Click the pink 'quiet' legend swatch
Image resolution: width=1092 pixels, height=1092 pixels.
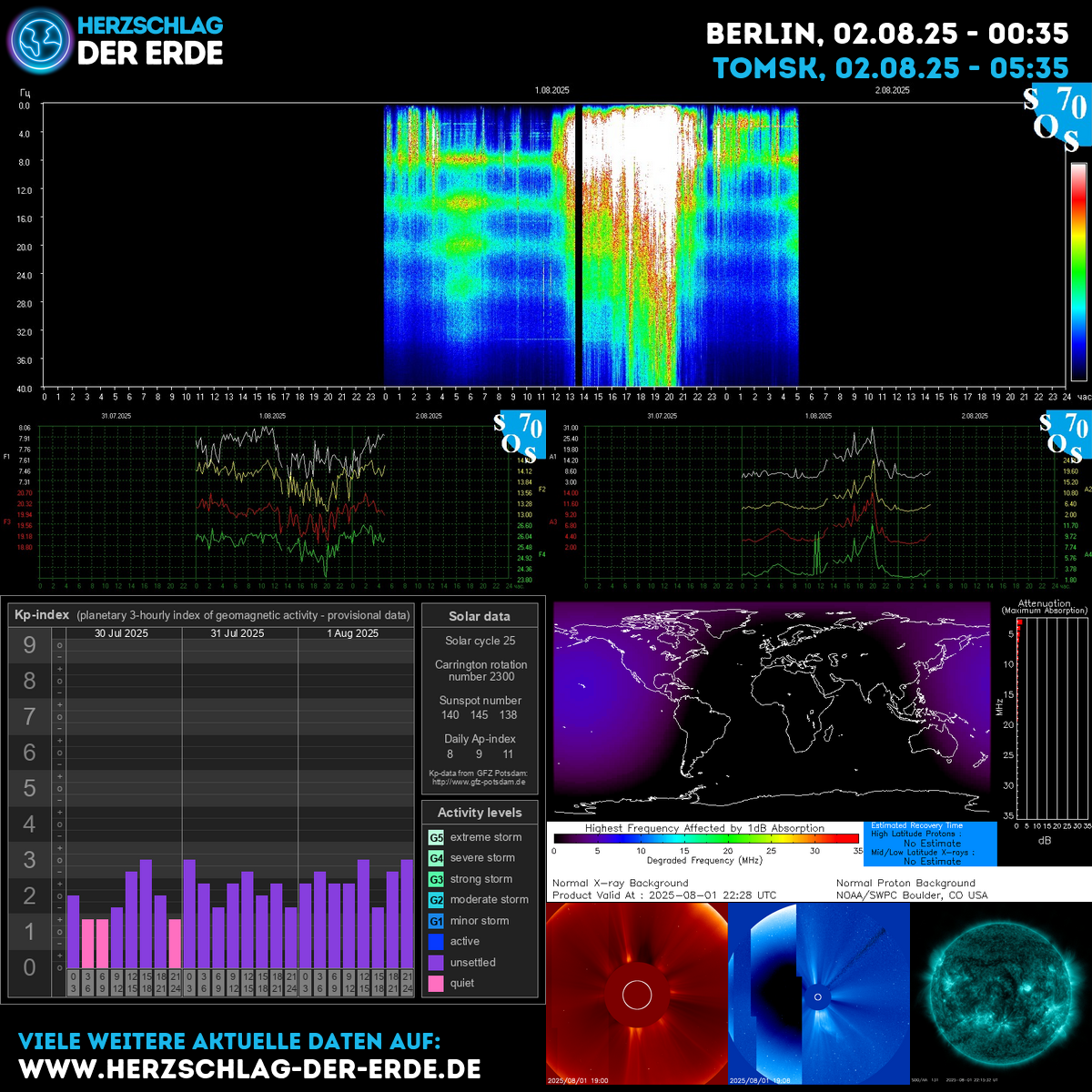[x=436, y=984]
